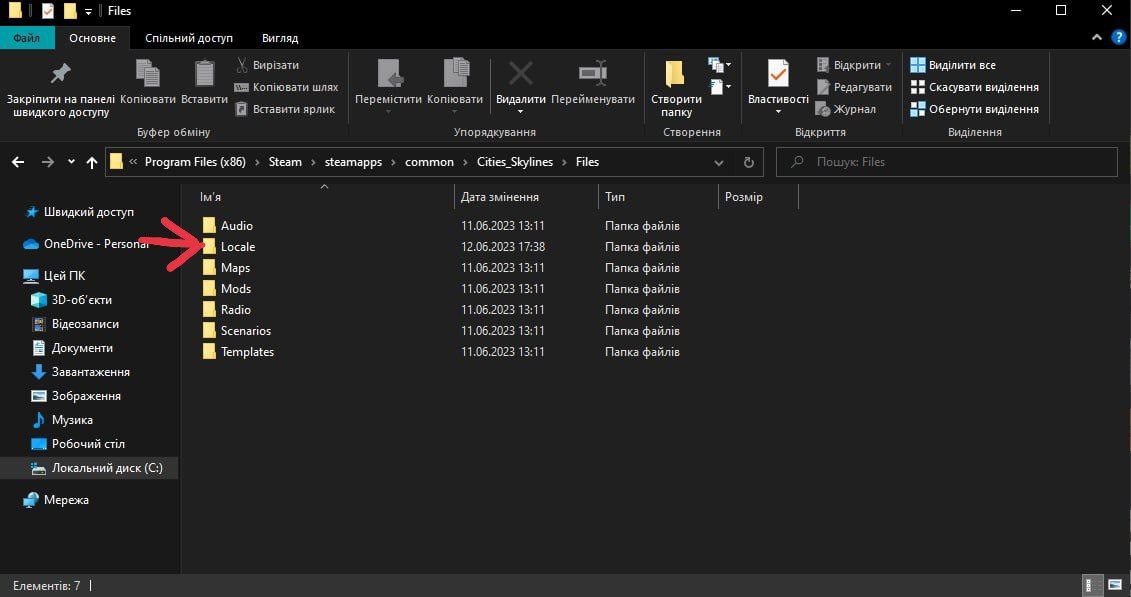The image size is (1131, 597).
Task: Click the Вставити paste button
Action: [x=204, y=84]
